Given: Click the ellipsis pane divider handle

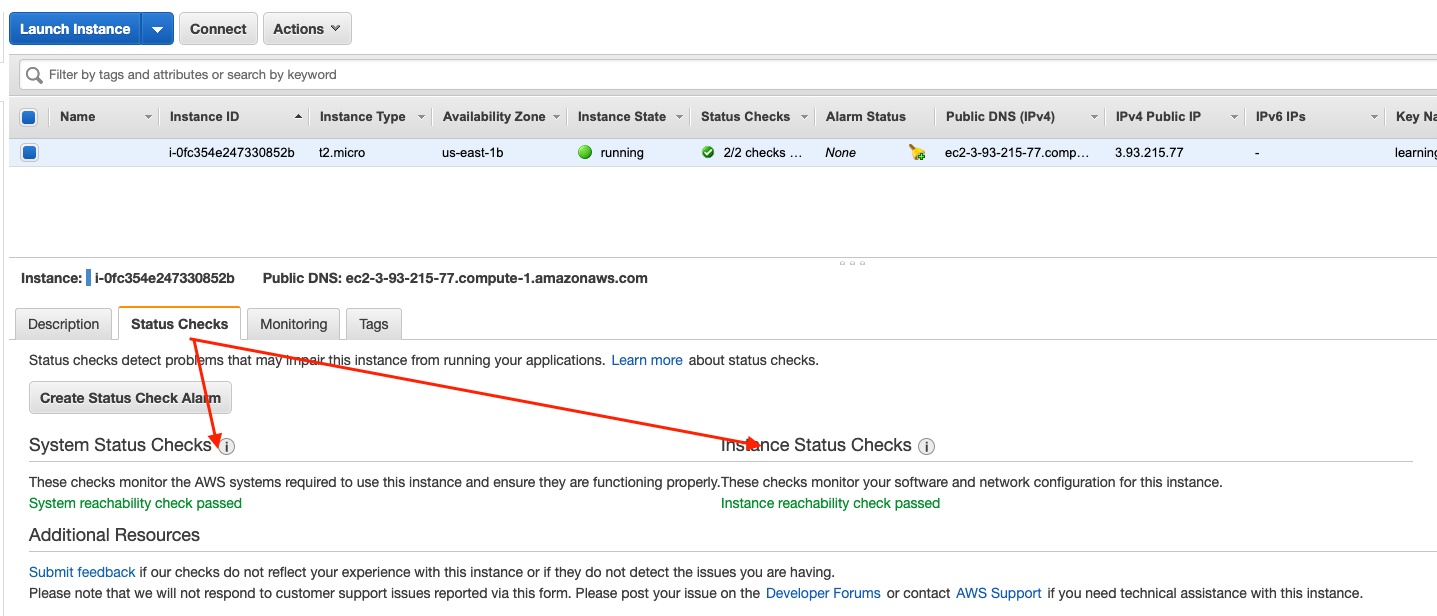Looking at the screenshot, I should coord(852,263).
